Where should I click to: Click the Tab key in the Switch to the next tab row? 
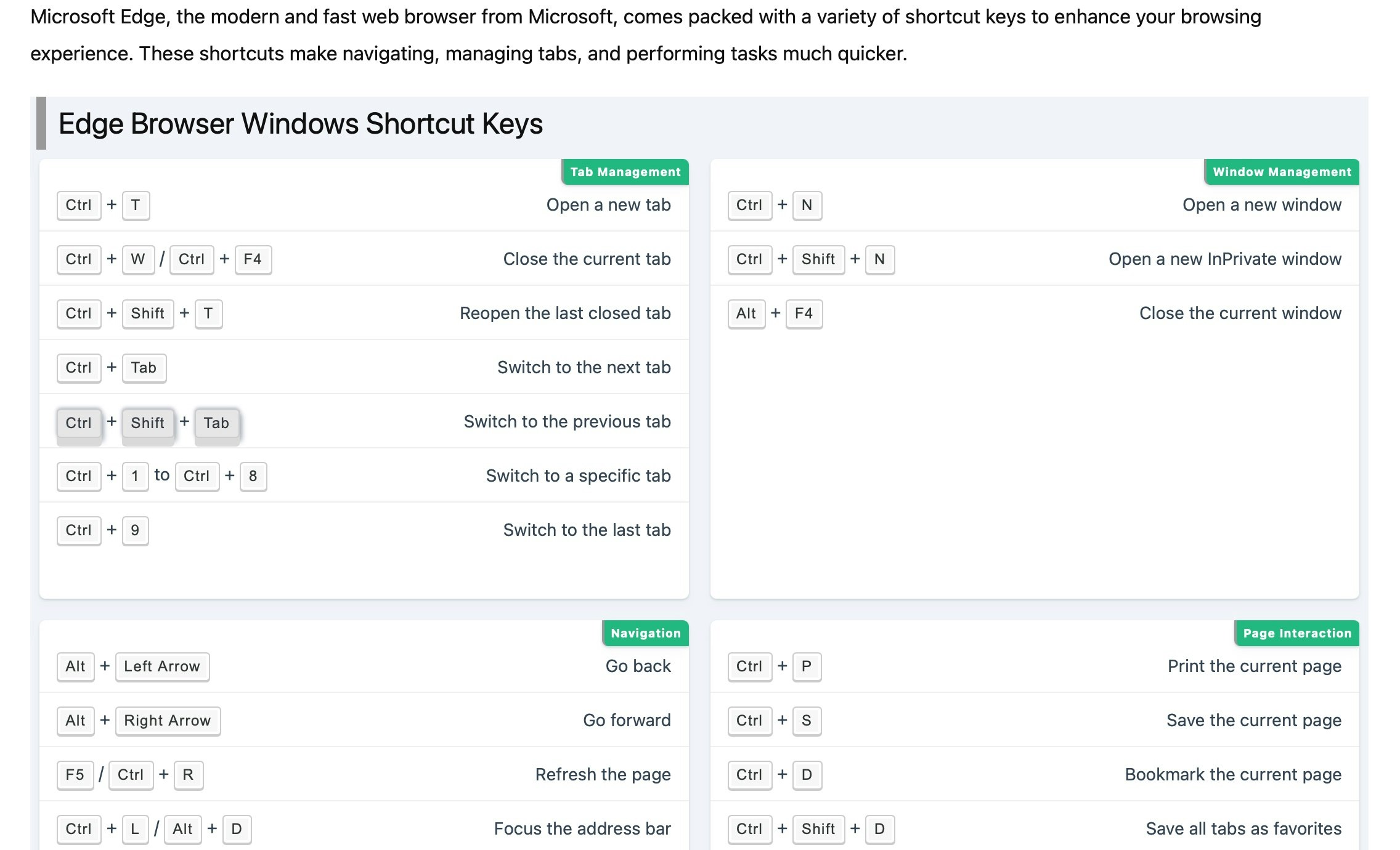(x=144, y=368)
